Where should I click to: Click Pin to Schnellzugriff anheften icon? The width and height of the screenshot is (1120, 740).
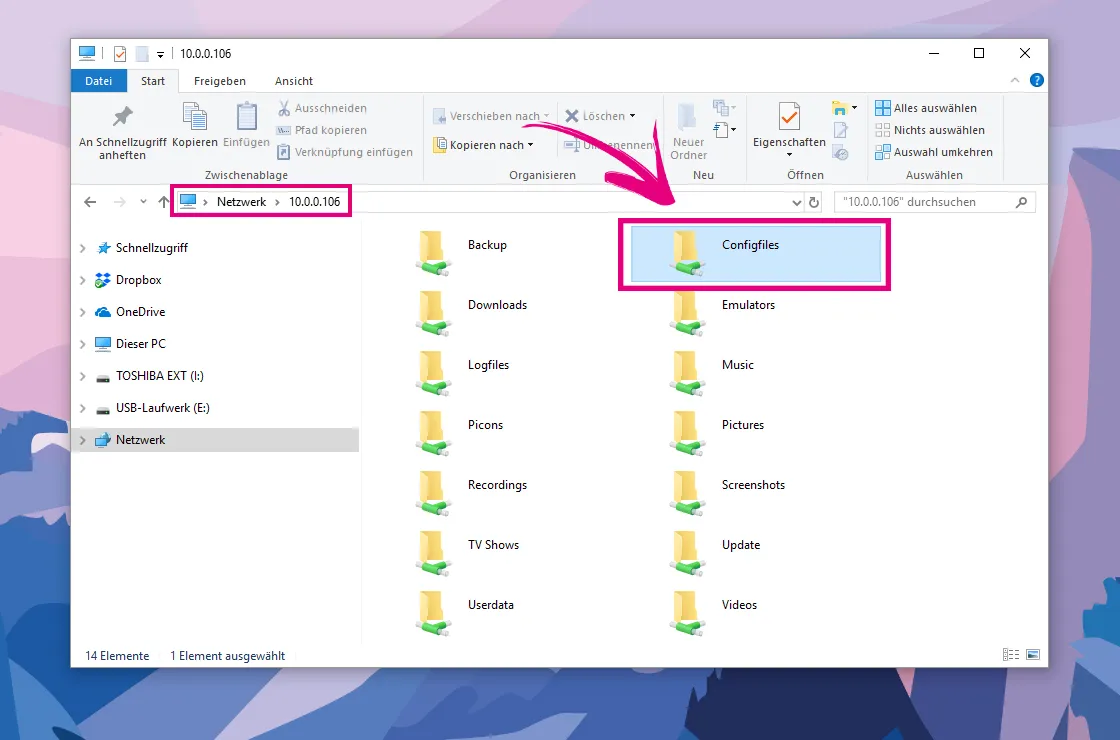(123, 116)
